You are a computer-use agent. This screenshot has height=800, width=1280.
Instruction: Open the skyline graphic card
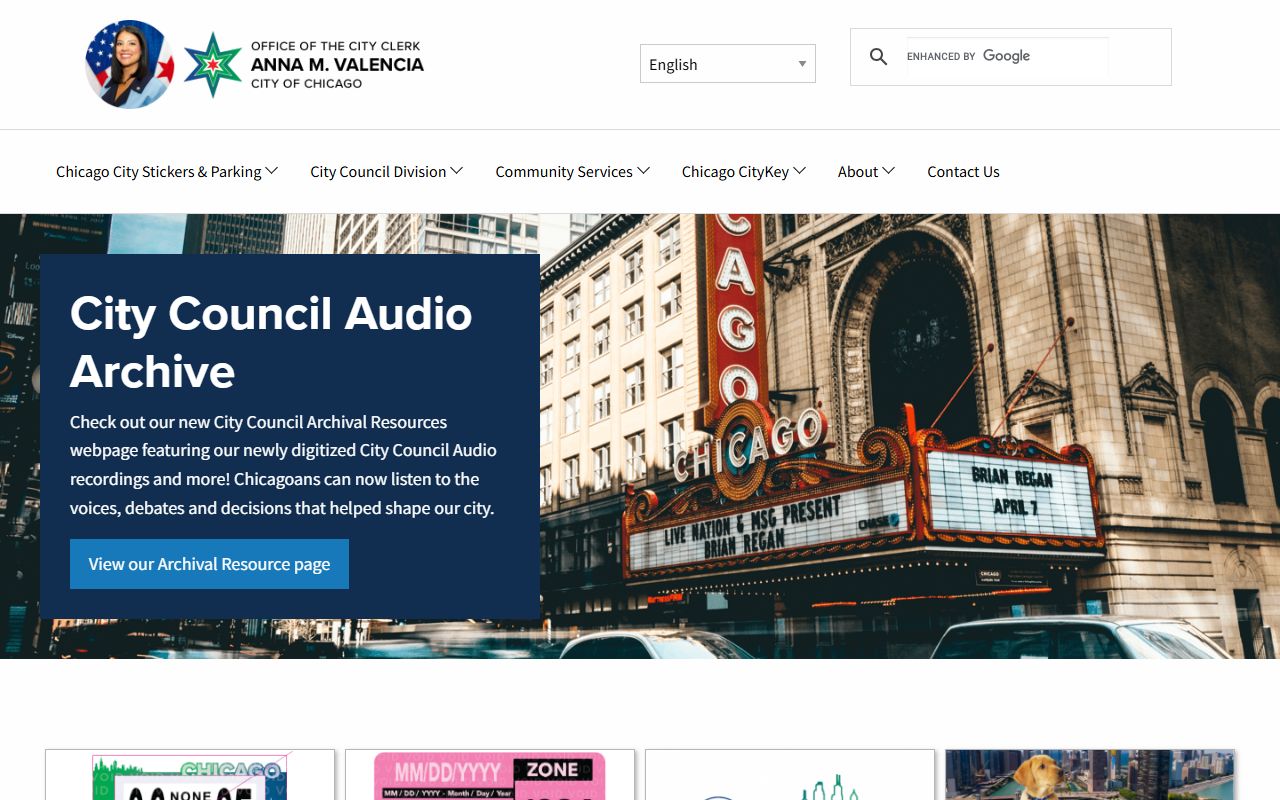point(790,775)
